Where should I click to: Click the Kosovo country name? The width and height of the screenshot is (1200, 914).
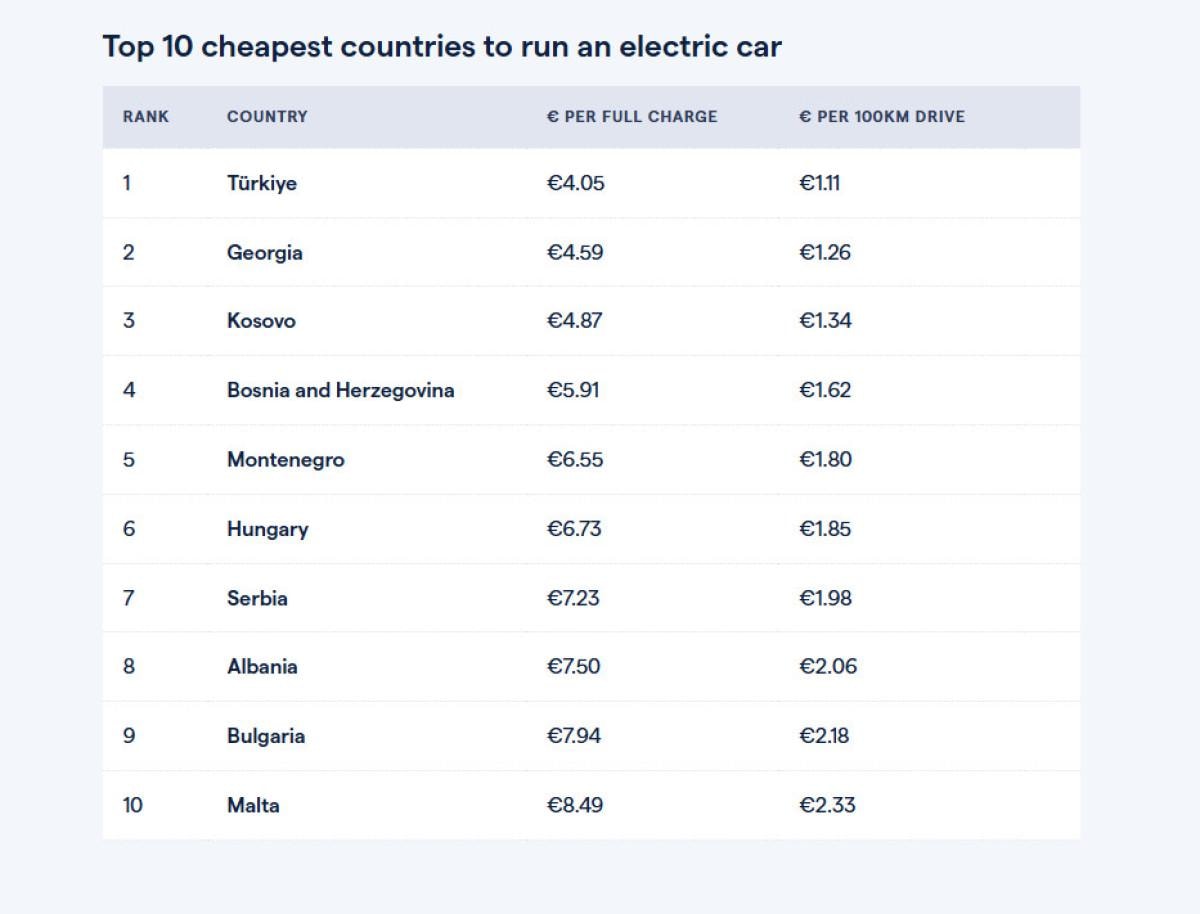point(261,322)
